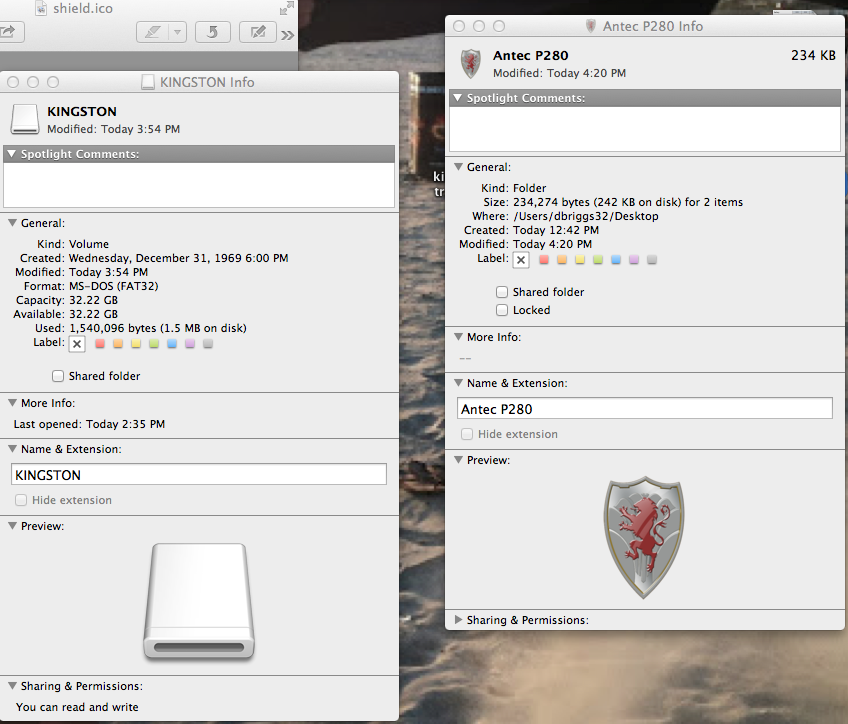Click Spotlight Comments box in KINGSTON Info
848x724 pixels.
pos(198,184)
